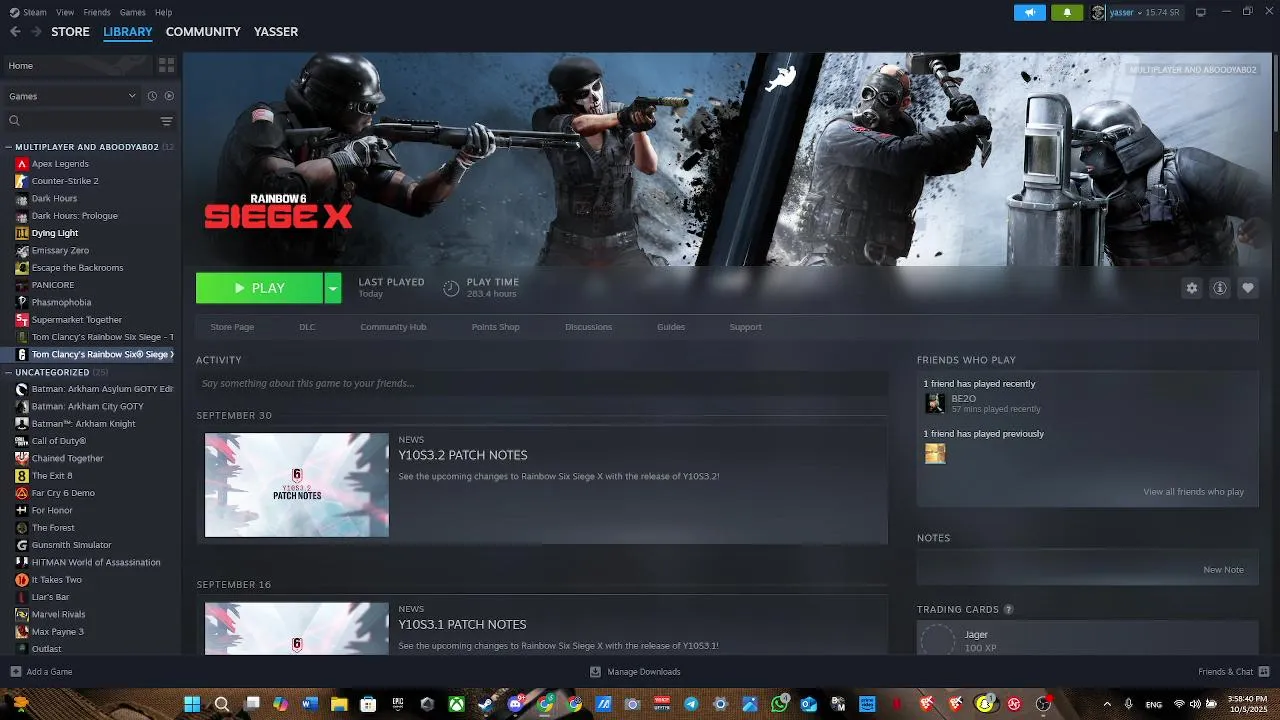This screenshot has width=1280, height=720.
Task: Open the Y10S3.2 patch notes thumbnail
Action: (x=297, y=485)
